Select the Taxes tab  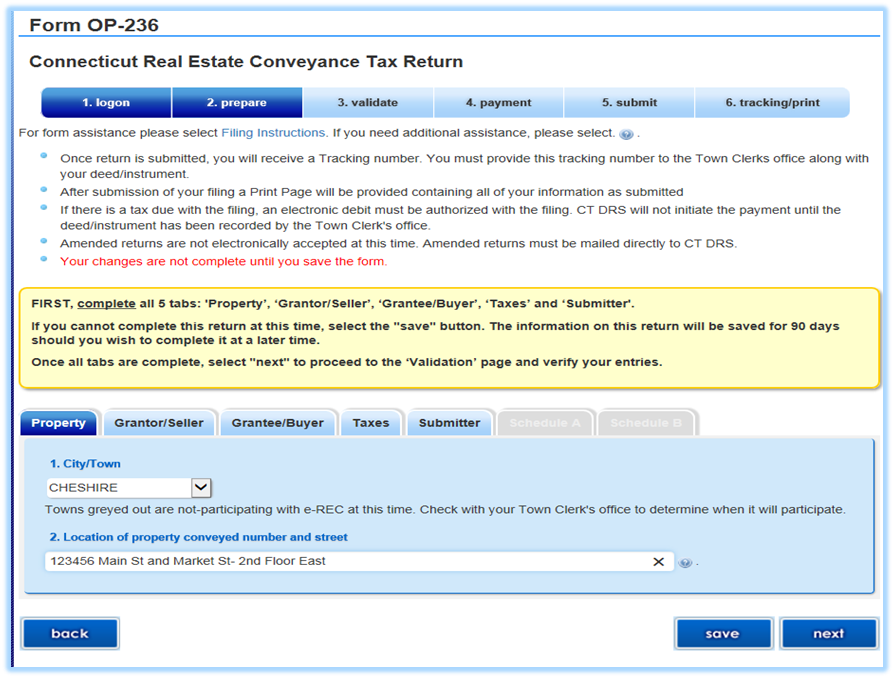[x=371, y=423]
